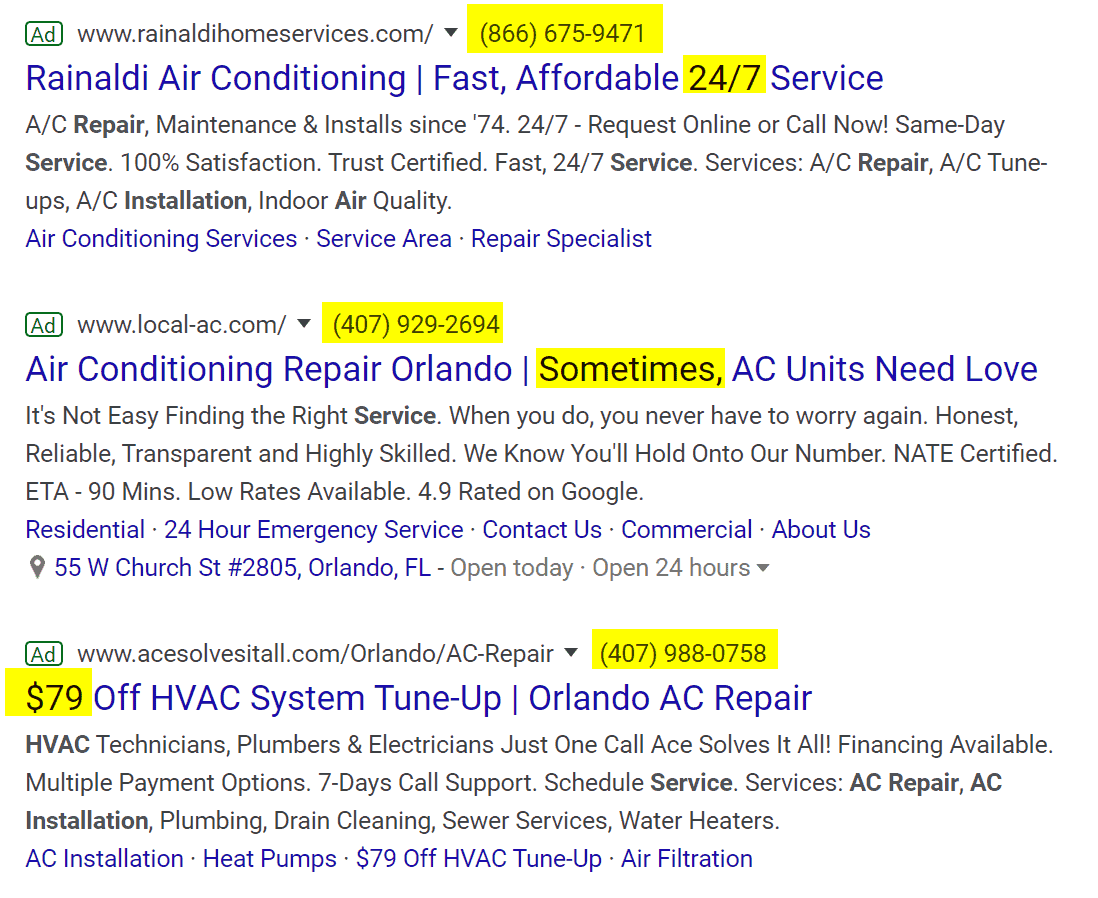Screen dimensions: 1098x898
Task: Call the phone number (866) 675-9471
Action: pos(562,34)
